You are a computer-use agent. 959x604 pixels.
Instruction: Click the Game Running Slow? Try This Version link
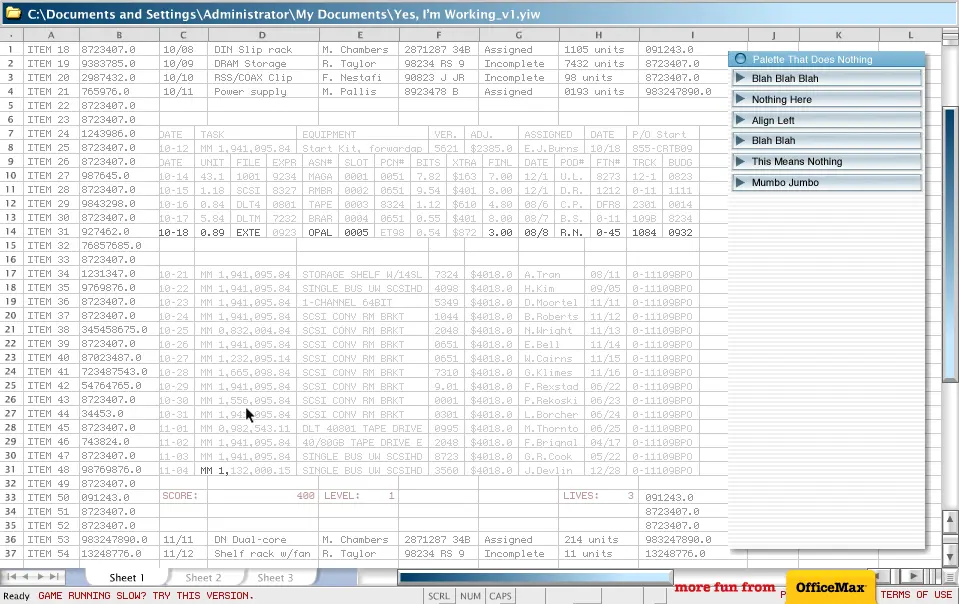[146, 595]
